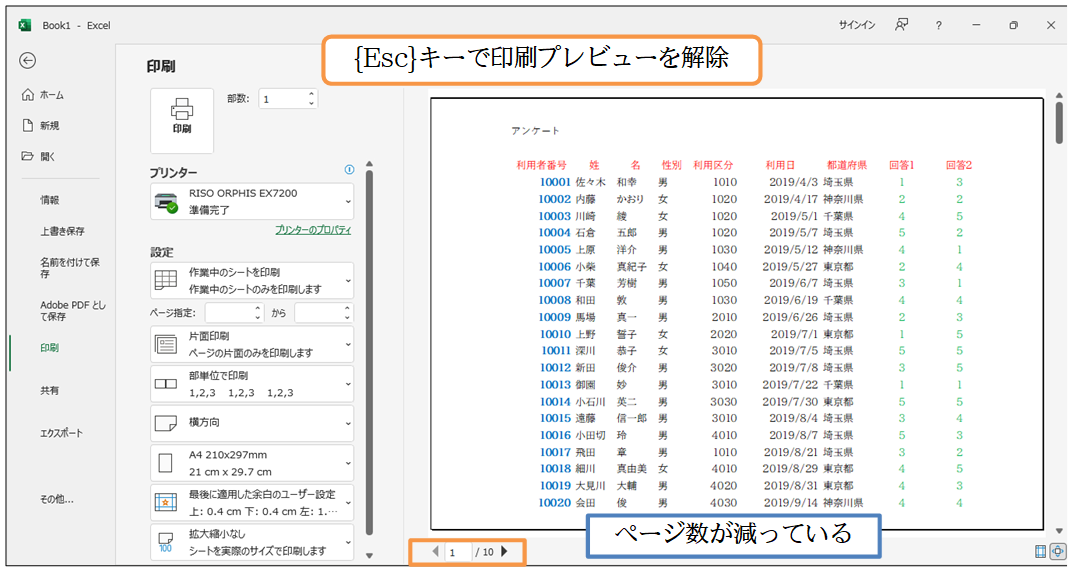The width and height of the screenshot is (1069, 572).
Task: Open the 横方向 orientation dropdown
Action: pyautogui.click(x=252, y=423)
